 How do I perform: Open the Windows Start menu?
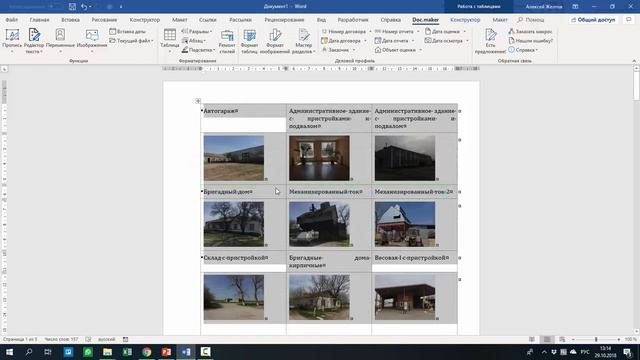tap(9, 352)
